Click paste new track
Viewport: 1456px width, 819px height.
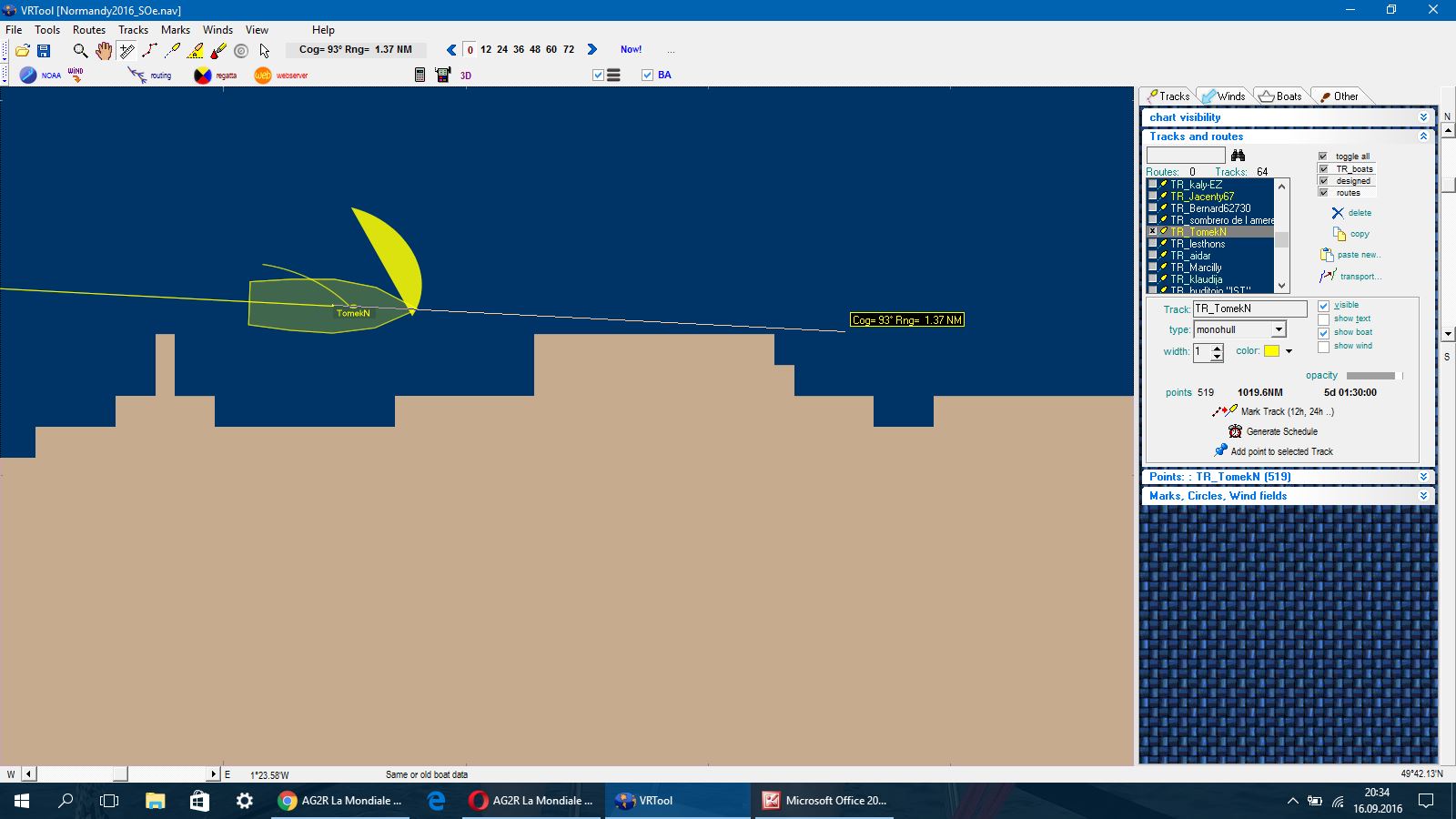tap(1350, 255)
